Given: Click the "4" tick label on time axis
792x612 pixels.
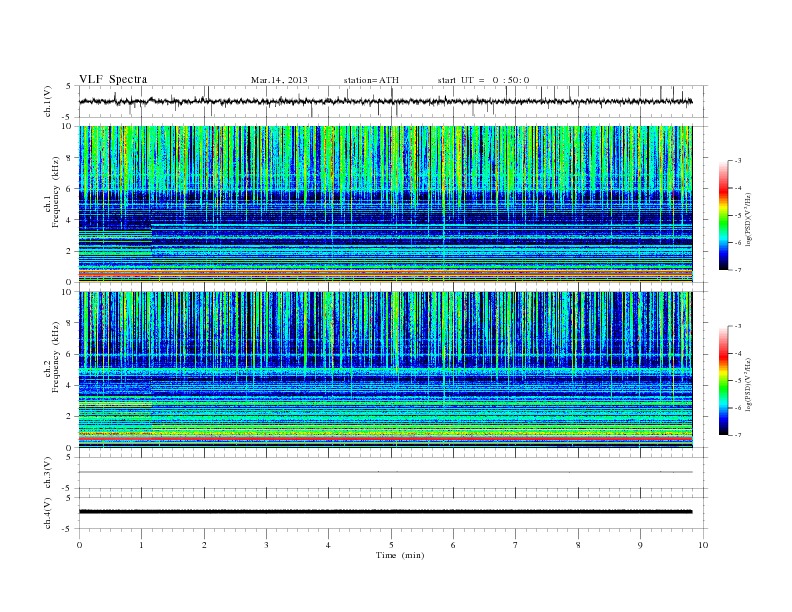Looking at the screenshot, I should [x=328, y=545].
